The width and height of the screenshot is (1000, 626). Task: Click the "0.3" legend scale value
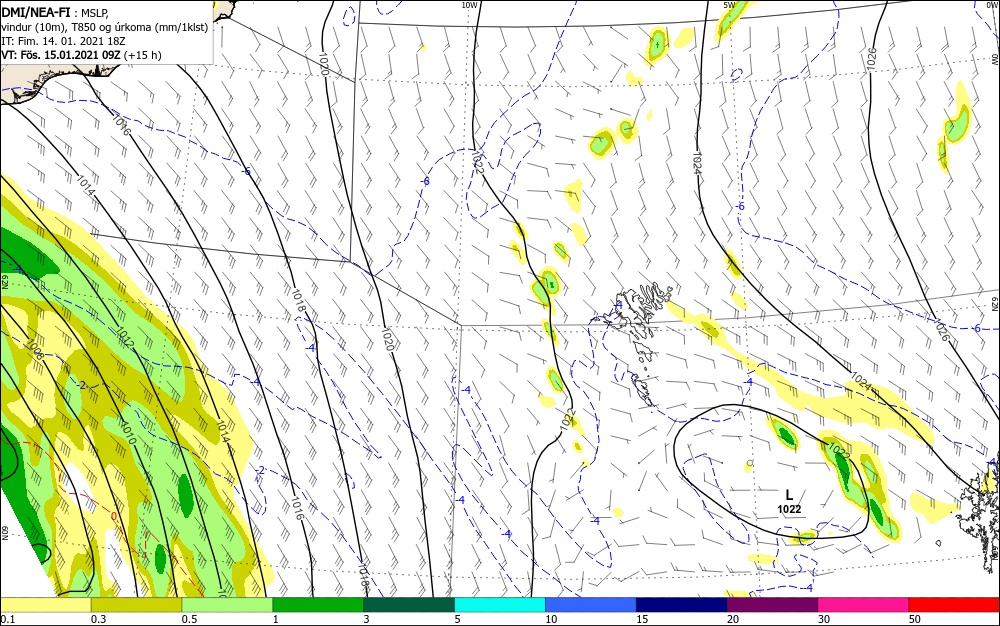click(98, 619)
